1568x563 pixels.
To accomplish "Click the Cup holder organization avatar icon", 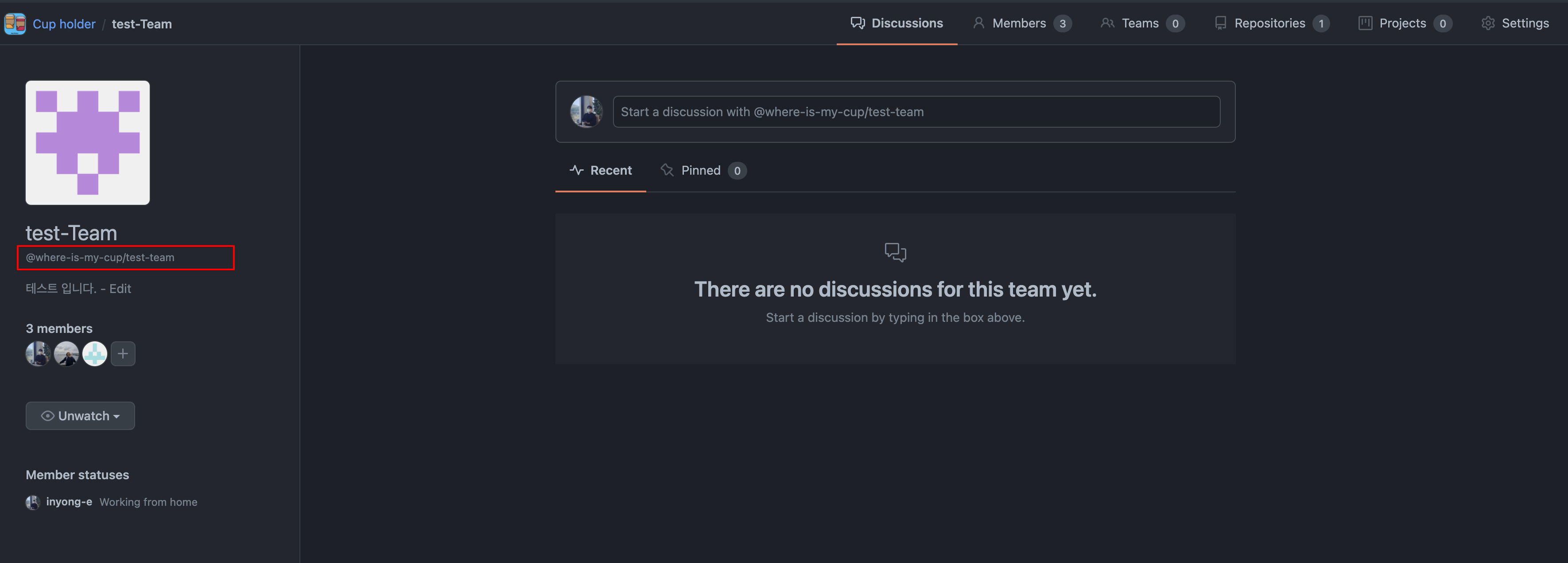I will (x=15, y=24).
